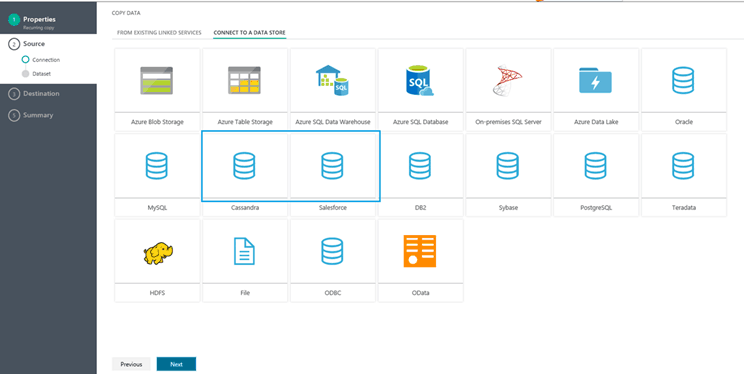Select the Azure Blob Storage icon
The width and height of the screenshot is (744, 374).
(x=157, y=81)
